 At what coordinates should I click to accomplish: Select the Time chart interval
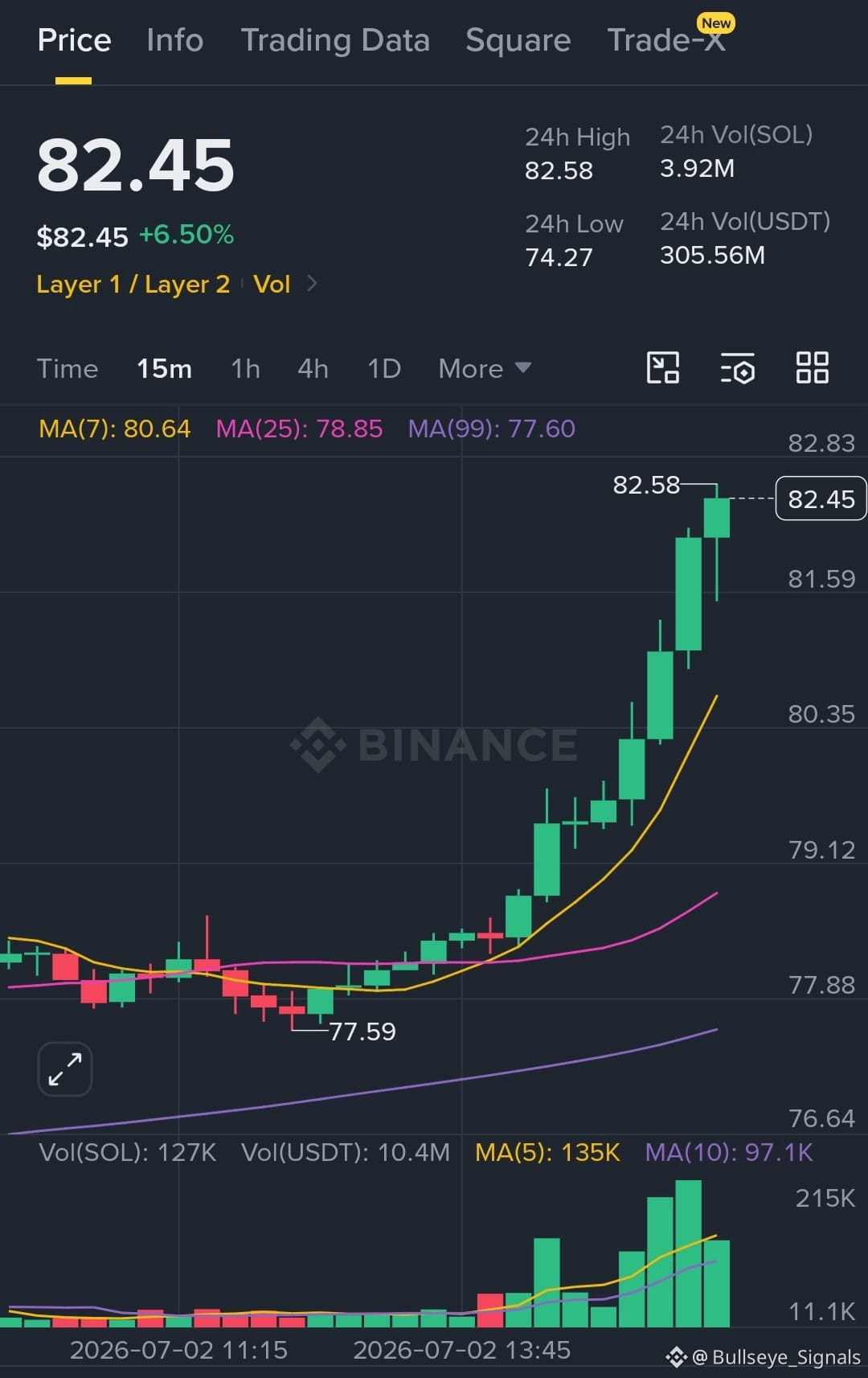click(68, 369)
